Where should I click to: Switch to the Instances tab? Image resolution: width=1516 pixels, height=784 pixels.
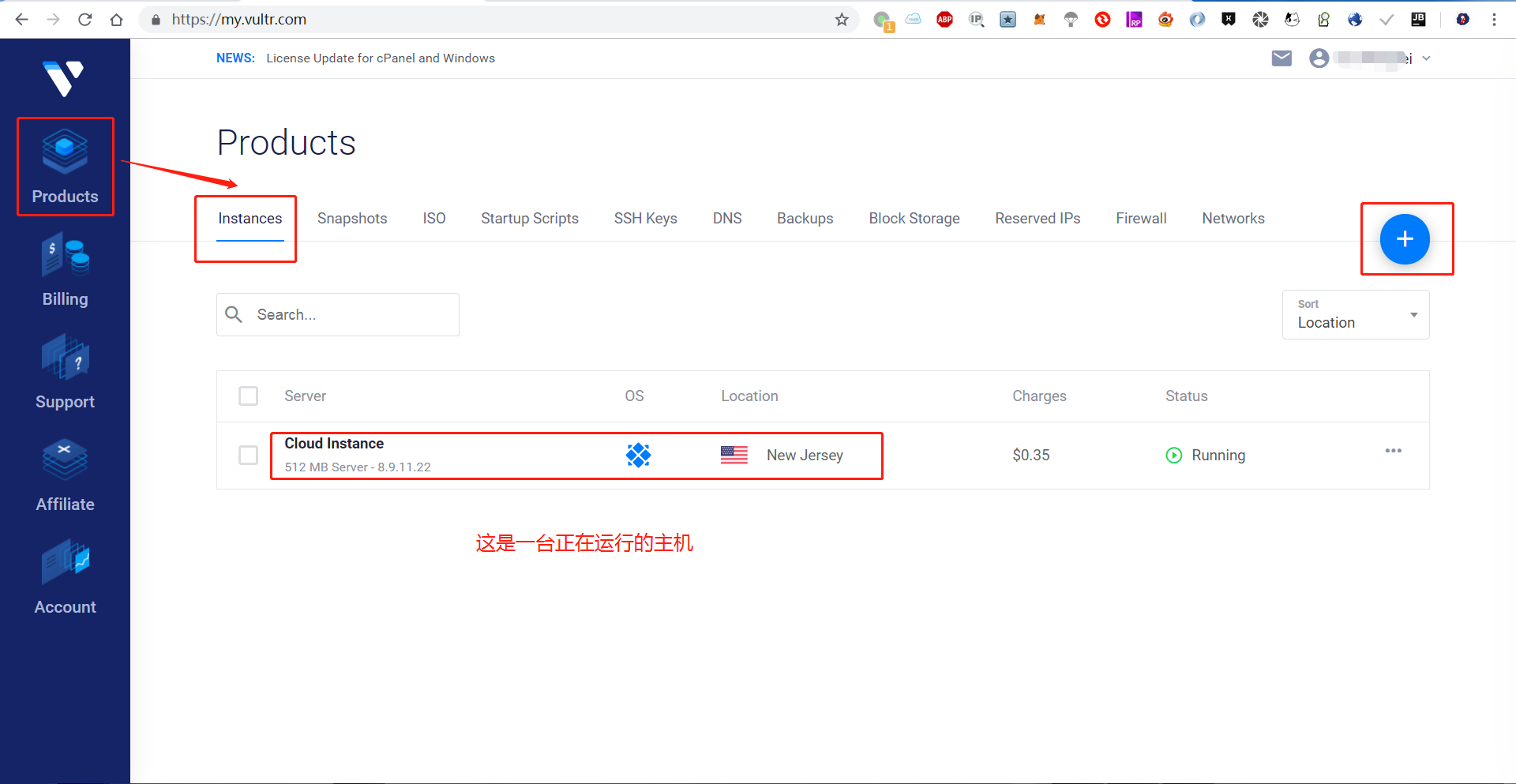[x=250, y=219]
